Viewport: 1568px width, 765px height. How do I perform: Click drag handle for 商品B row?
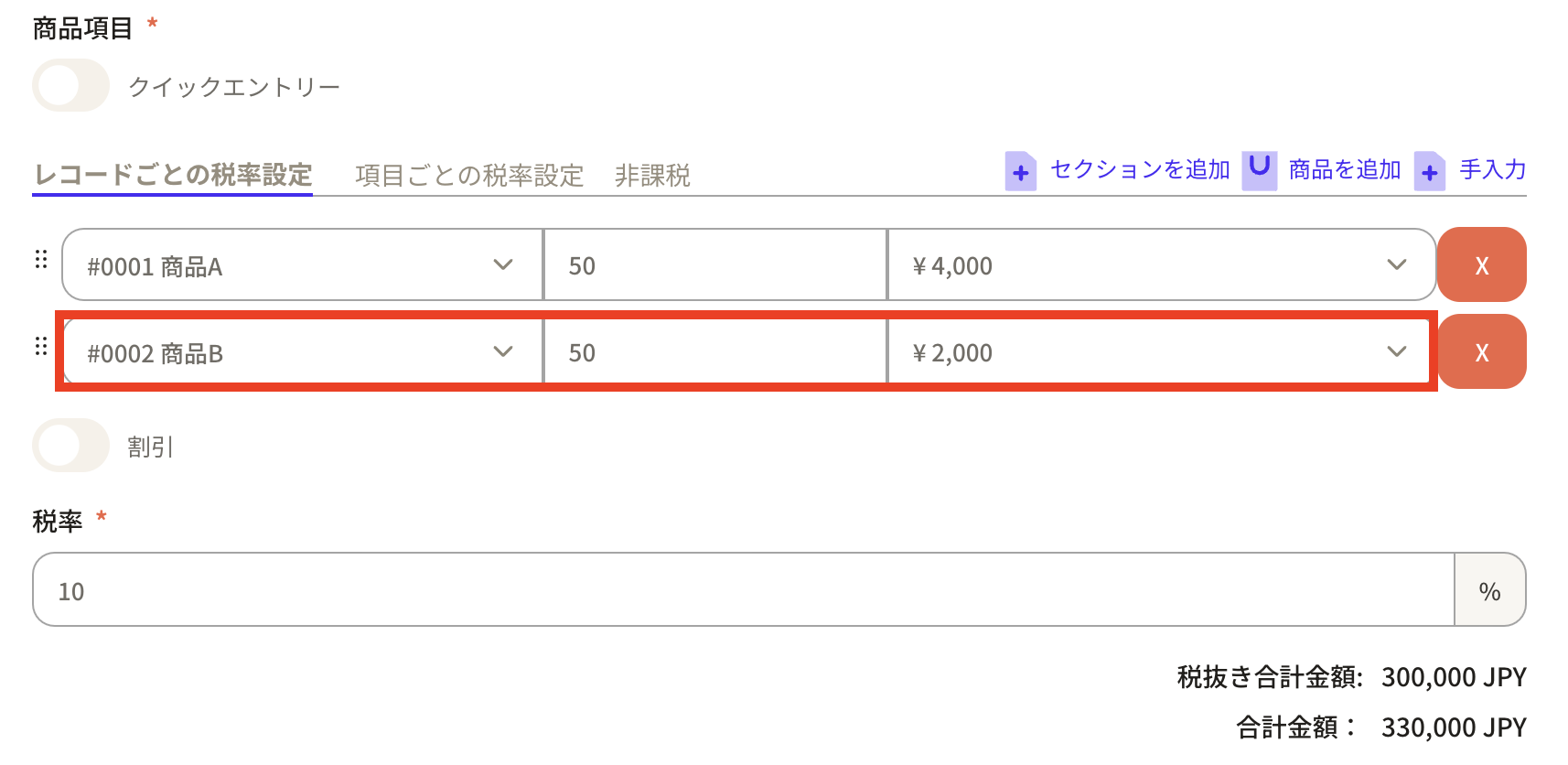(x=41, y=347)
